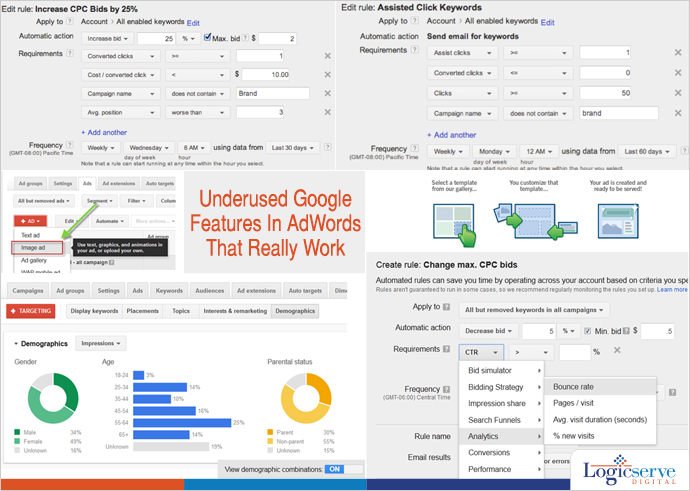Viewport: 690px width, 491px height.
Task: Switch to the Audiences tab
Action: 209,289
